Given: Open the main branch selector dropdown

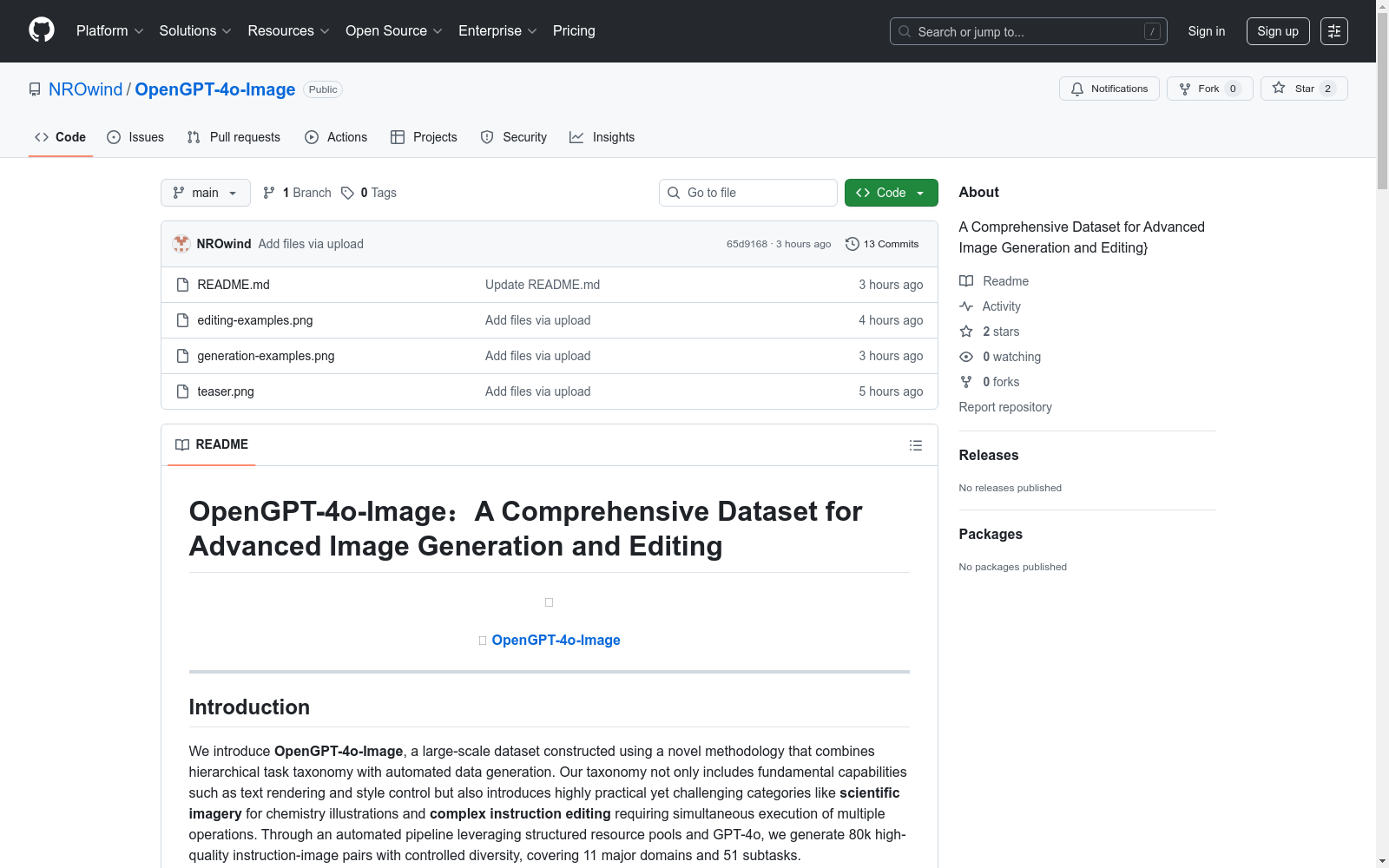Looking at the screenshot, I should click(x=206, y=193).
